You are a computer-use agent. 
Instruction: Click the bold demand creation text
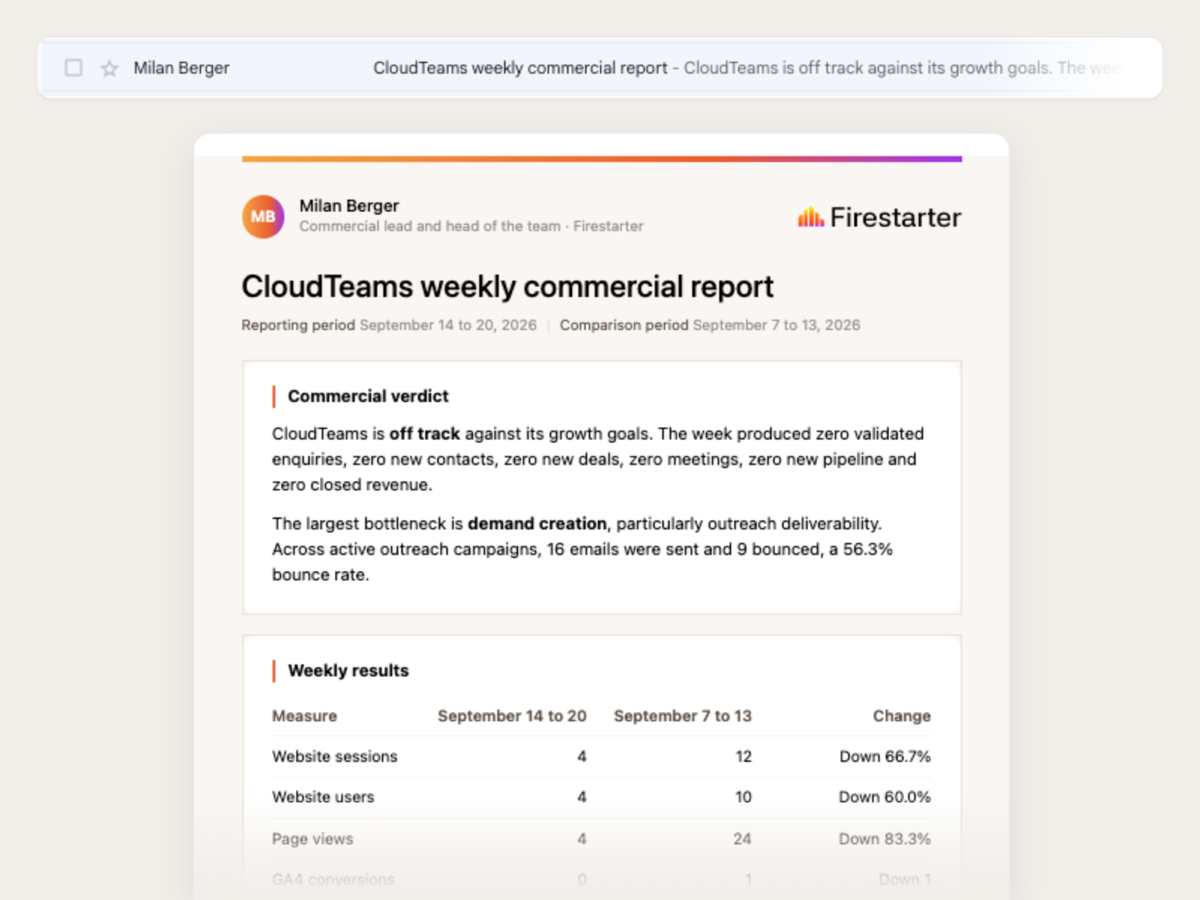pyautogui.click(x=537, y=523)
